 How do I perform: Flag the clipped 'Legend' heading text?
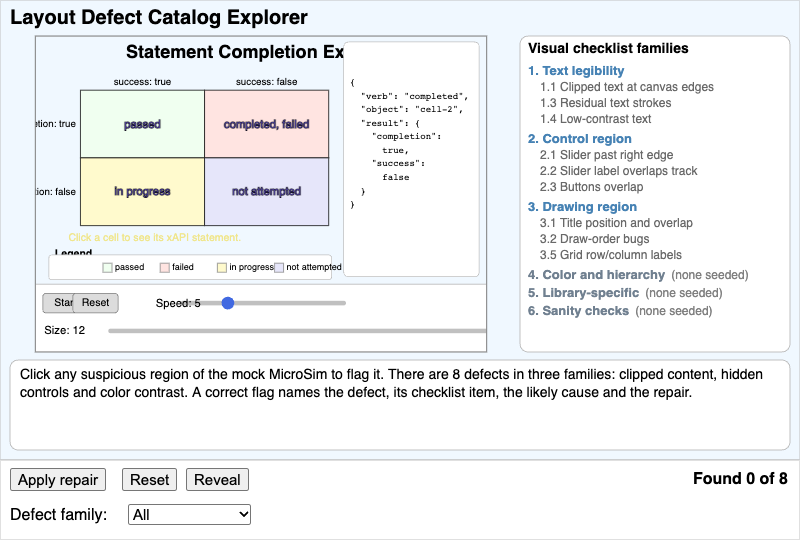(73, 252)
